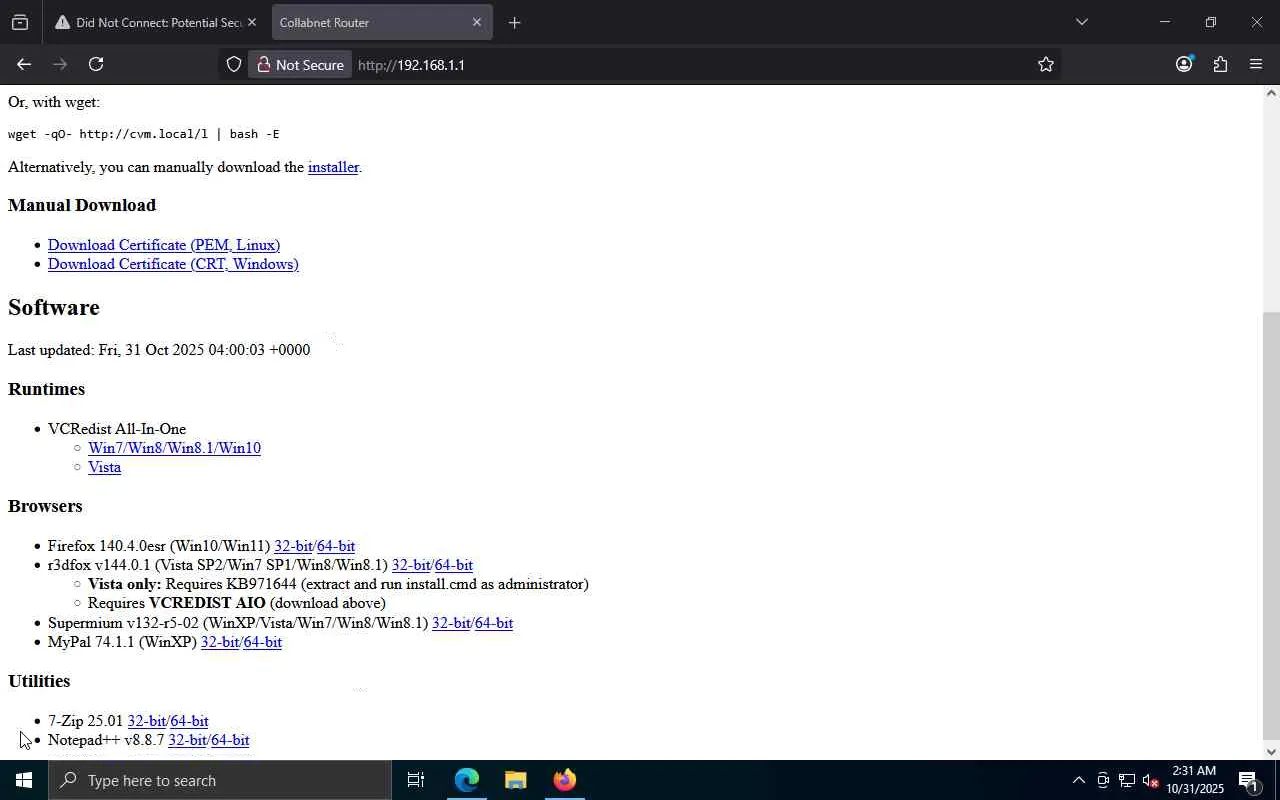Download Supermium 64-bit
The width and height of the screenshot is (1280, 800).
[494, 623]
